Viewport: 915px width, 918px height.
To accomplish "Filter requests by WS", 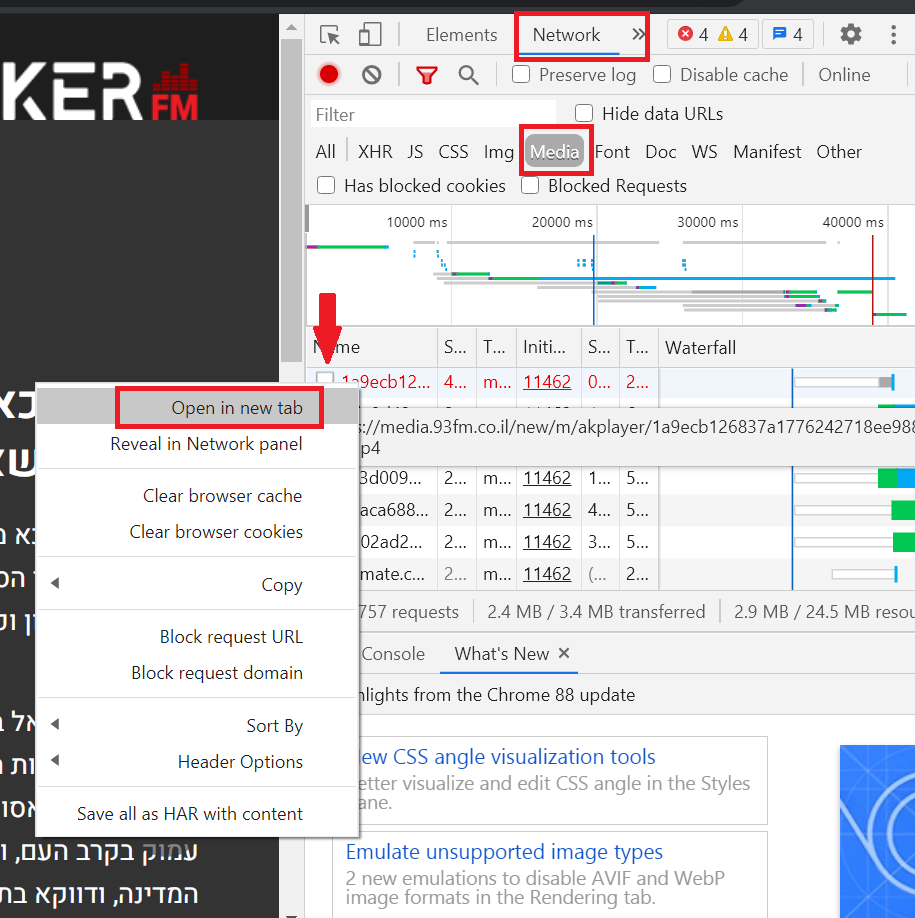I will pos(704,152).
